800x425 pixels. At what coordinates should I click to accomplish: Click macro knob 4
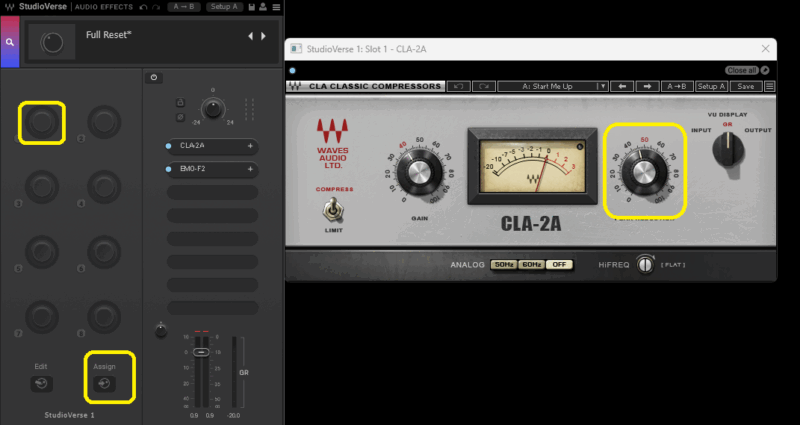coord(104,187)
